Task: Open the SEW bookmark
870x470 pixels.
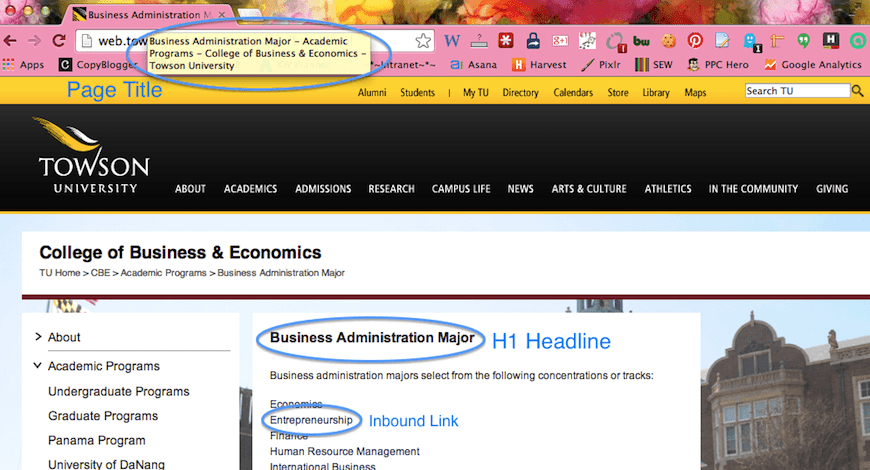Action: pos(654,64)
